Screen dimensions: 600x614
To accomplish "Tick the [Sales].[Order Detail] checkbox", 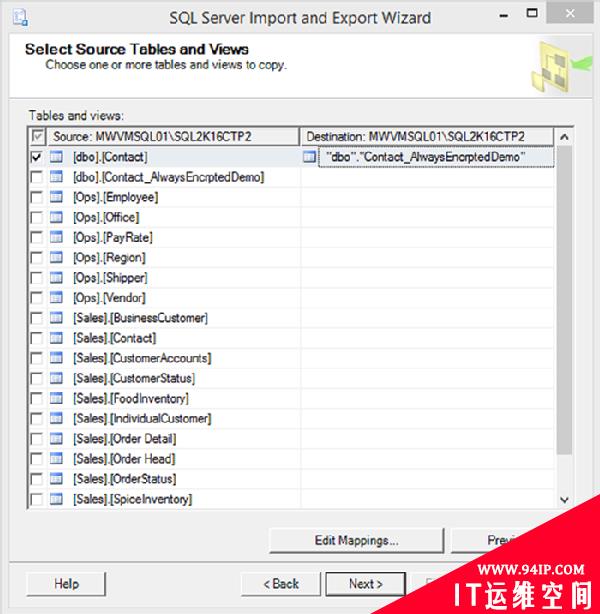I will coord(37,439).
